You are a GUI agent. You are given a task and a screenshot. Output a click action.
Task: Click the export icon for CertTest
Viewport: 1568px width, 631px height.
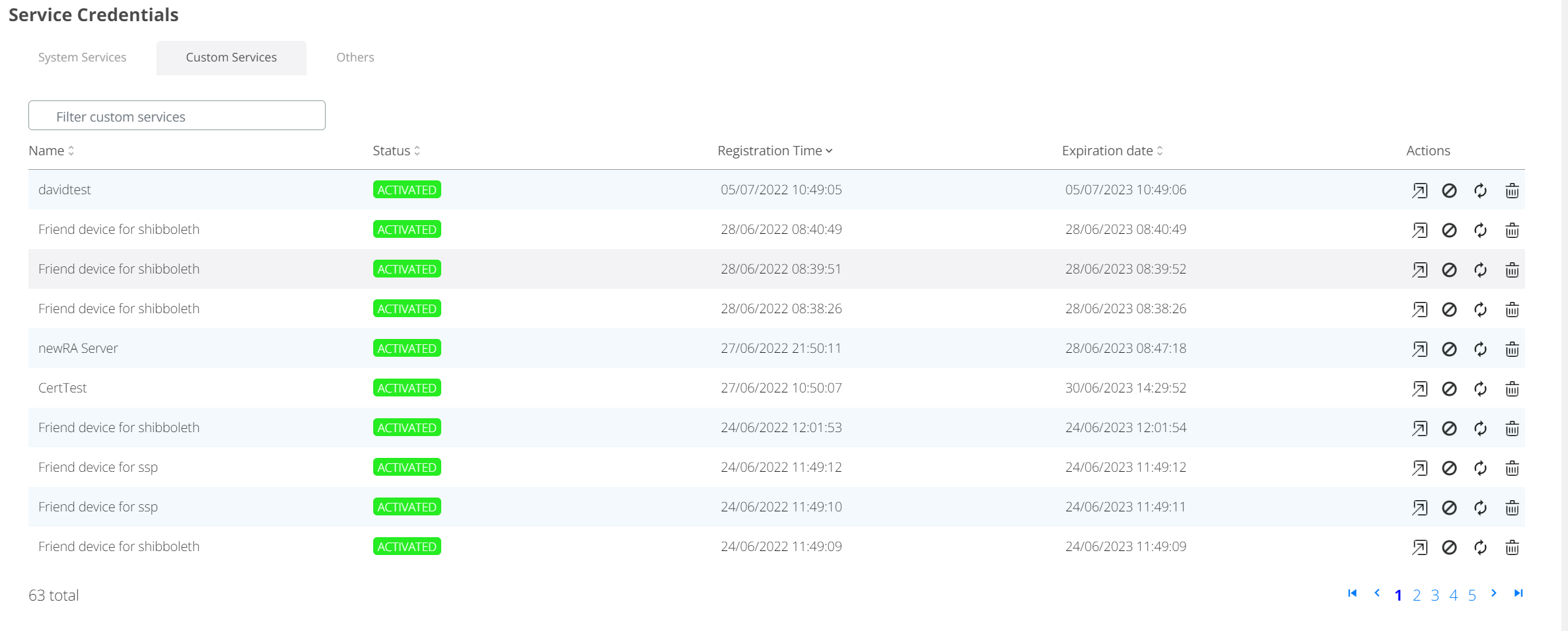pyautogui.click(x=1419, y=389)
